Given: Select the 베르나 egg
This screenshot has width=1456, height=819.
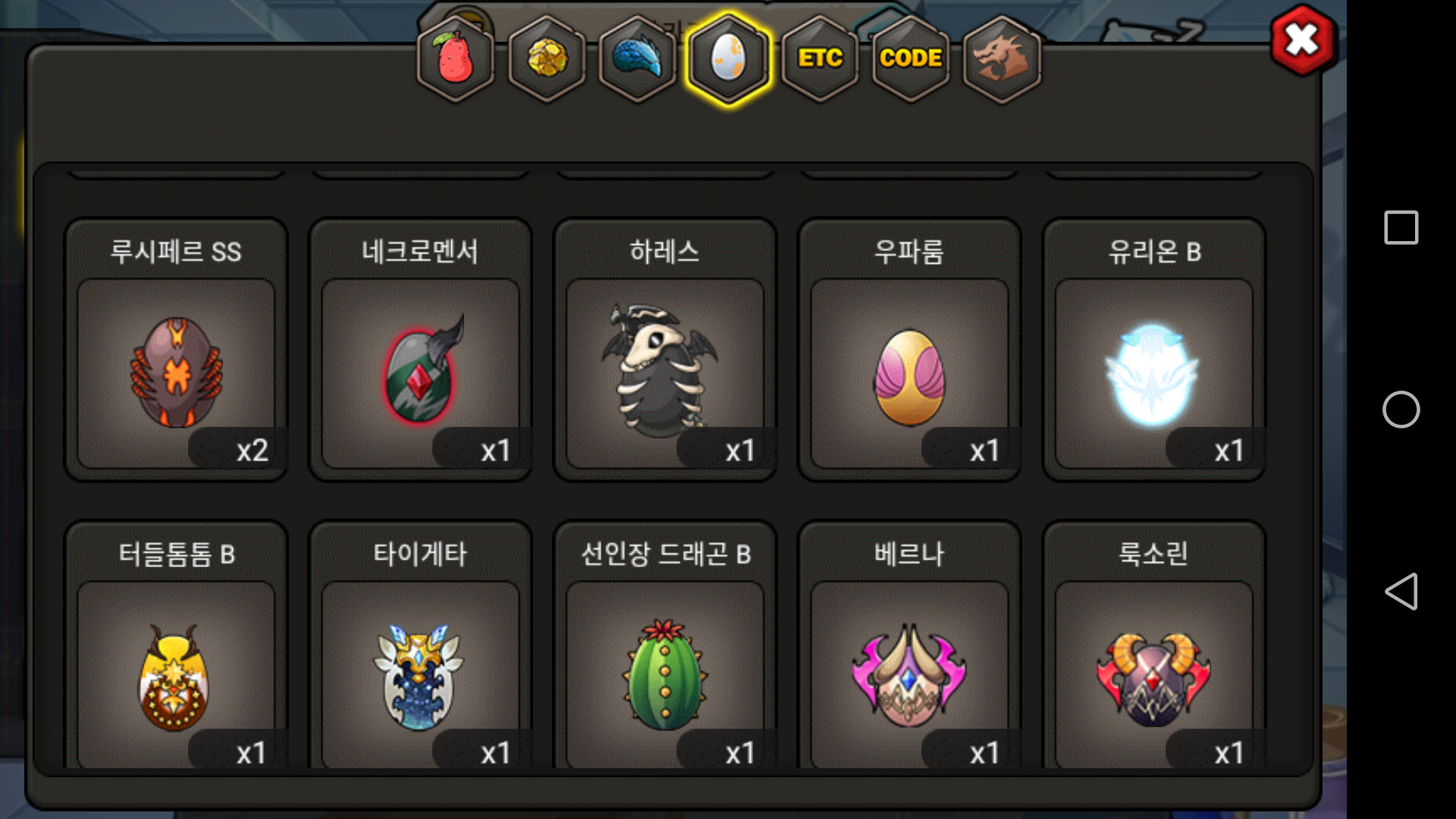Looking at the screenshot, I should coord(909,645).
